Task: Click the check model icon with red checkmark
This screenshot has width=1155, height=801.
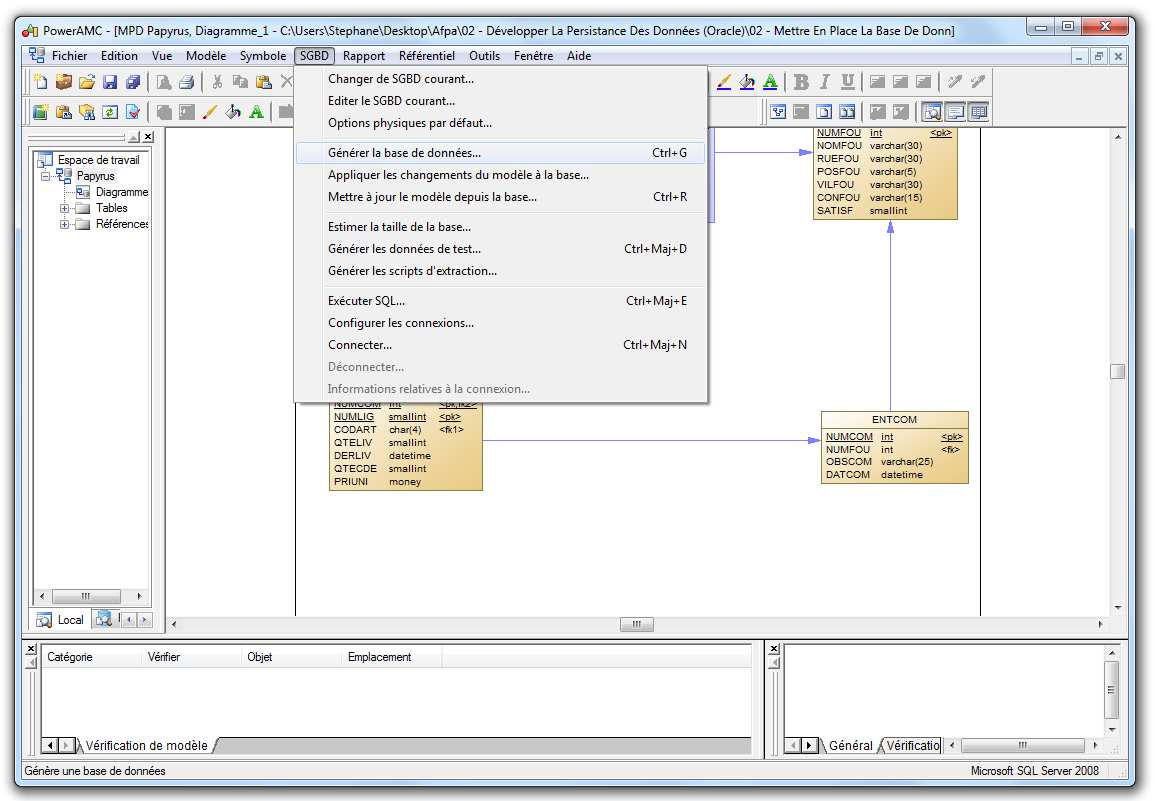Action: tap(133, 112)
